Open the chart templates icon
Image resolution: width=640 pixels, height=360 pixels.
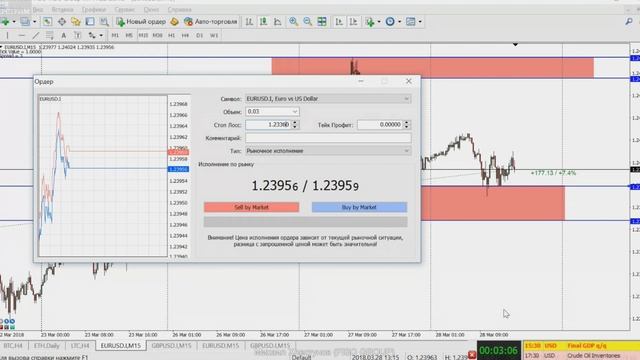point(411,22)
